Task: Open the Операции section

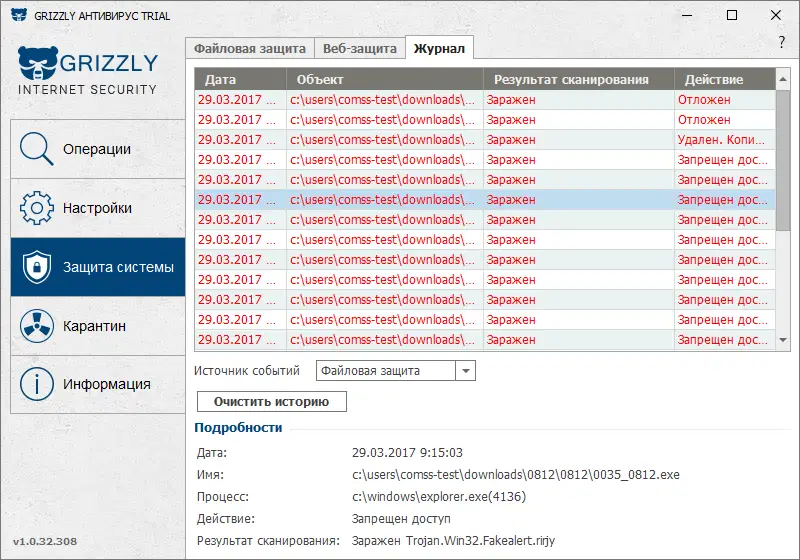Action: [98, 149]
